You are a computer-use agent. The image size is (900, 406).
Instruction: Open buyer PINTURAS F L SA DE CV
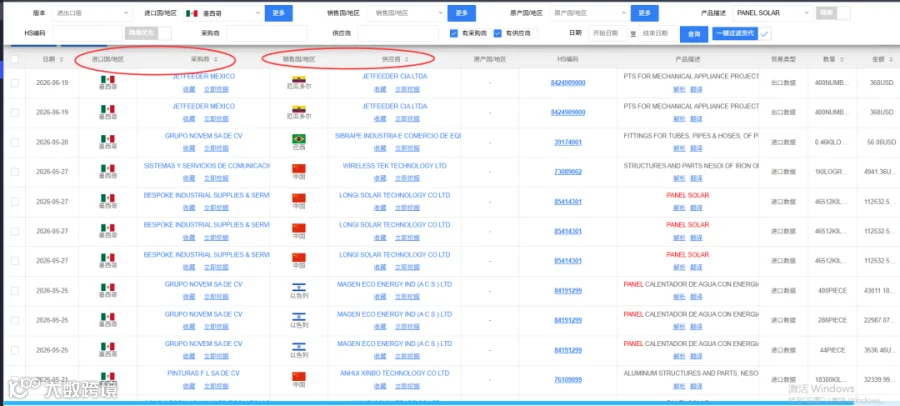(x=204, y=373)
